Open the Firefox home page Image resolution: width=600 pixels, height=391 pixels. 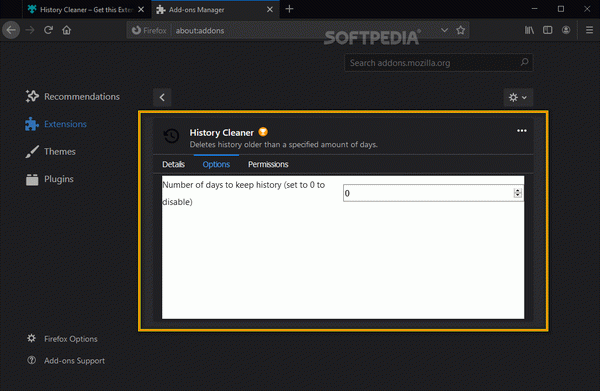click(x=67, y=30)
